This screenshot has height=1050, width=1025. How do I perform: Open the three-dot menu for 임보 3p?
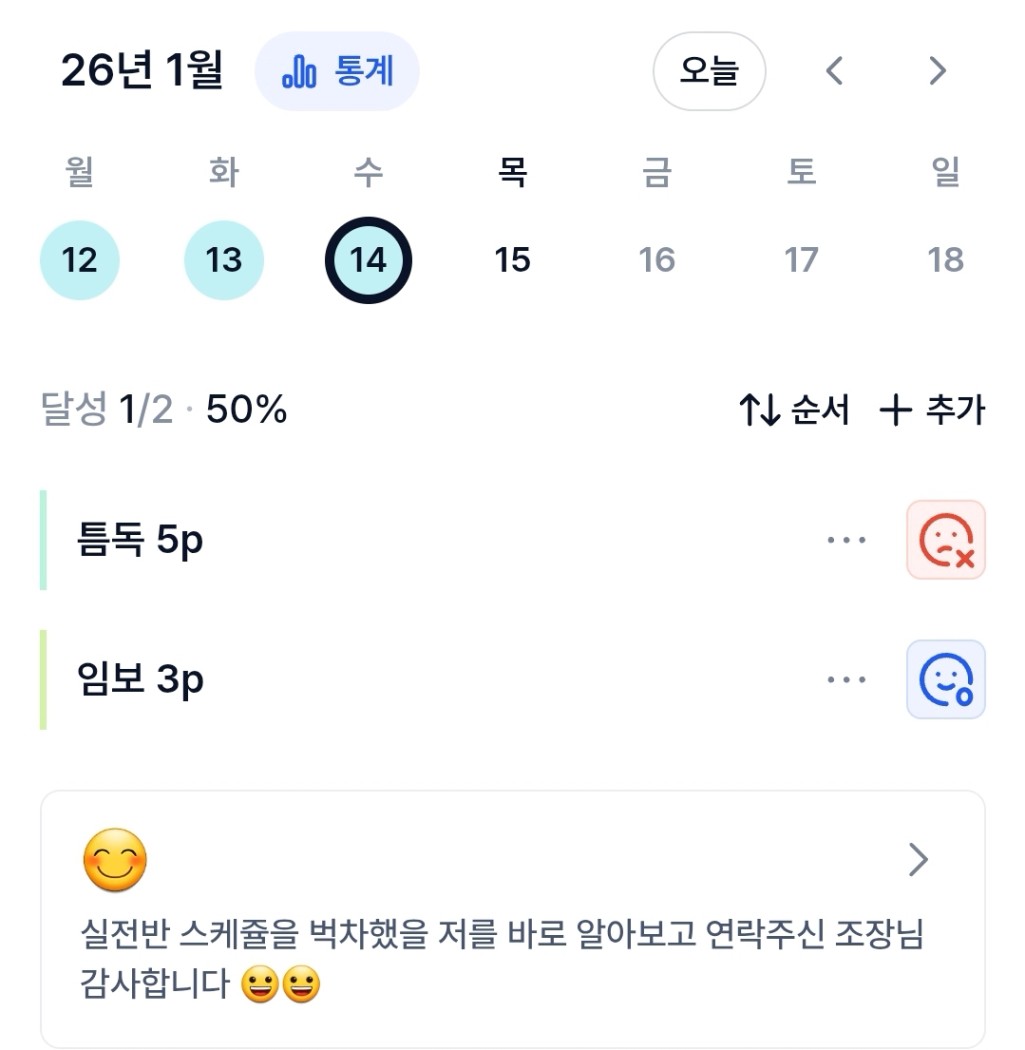pos(846,680)
